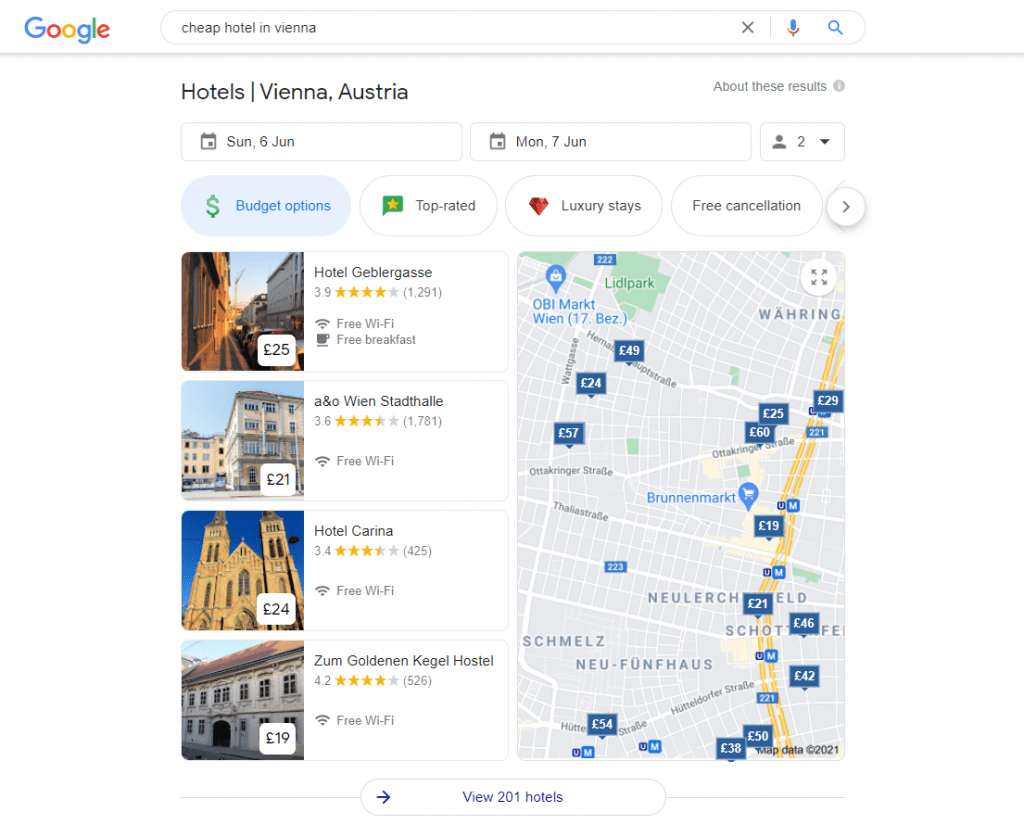Enable the Free cancellation filter
This screenshot has height=837, width=1024.
[x=746, y=205]
